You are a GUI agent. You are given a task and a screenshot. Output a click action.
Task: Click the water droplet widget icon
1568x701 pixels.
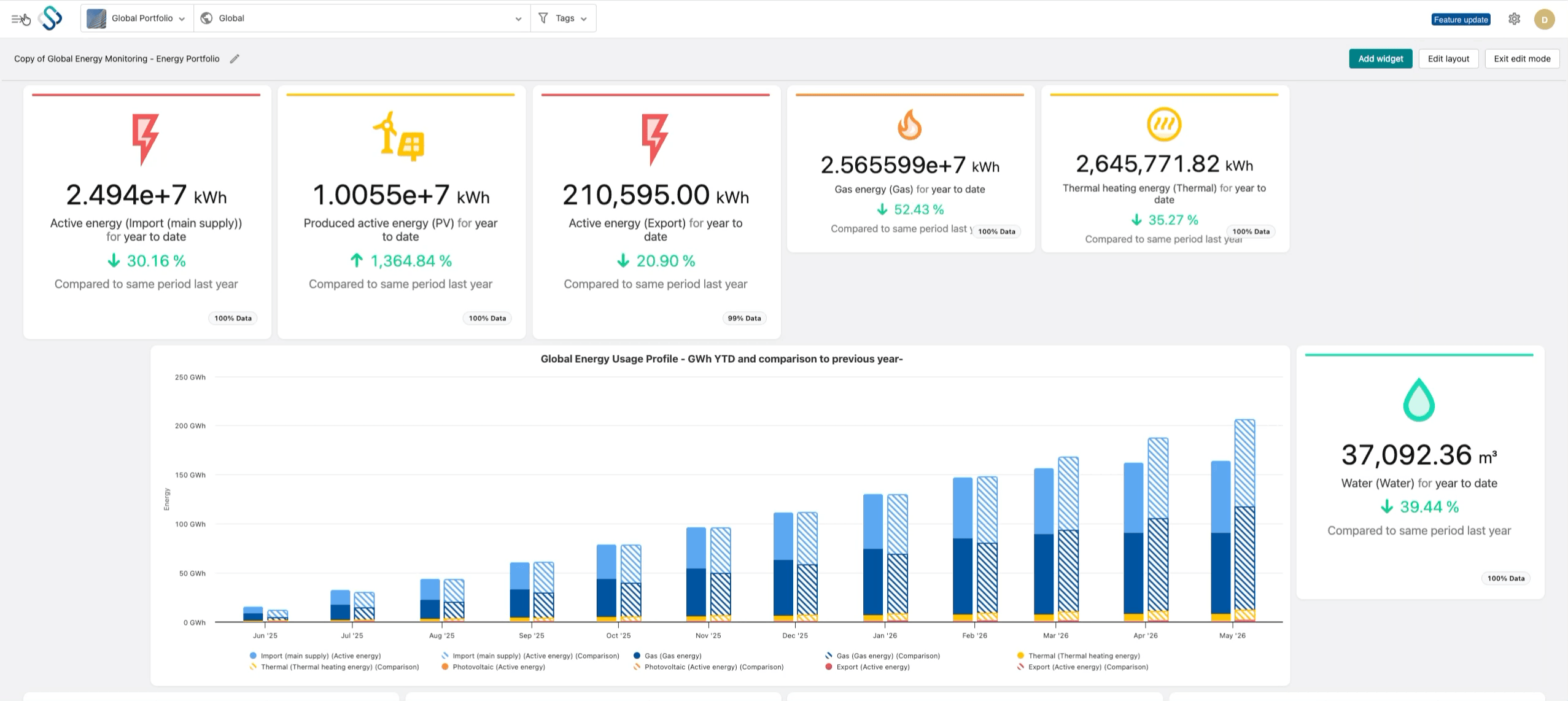(x=1419, y=400)
